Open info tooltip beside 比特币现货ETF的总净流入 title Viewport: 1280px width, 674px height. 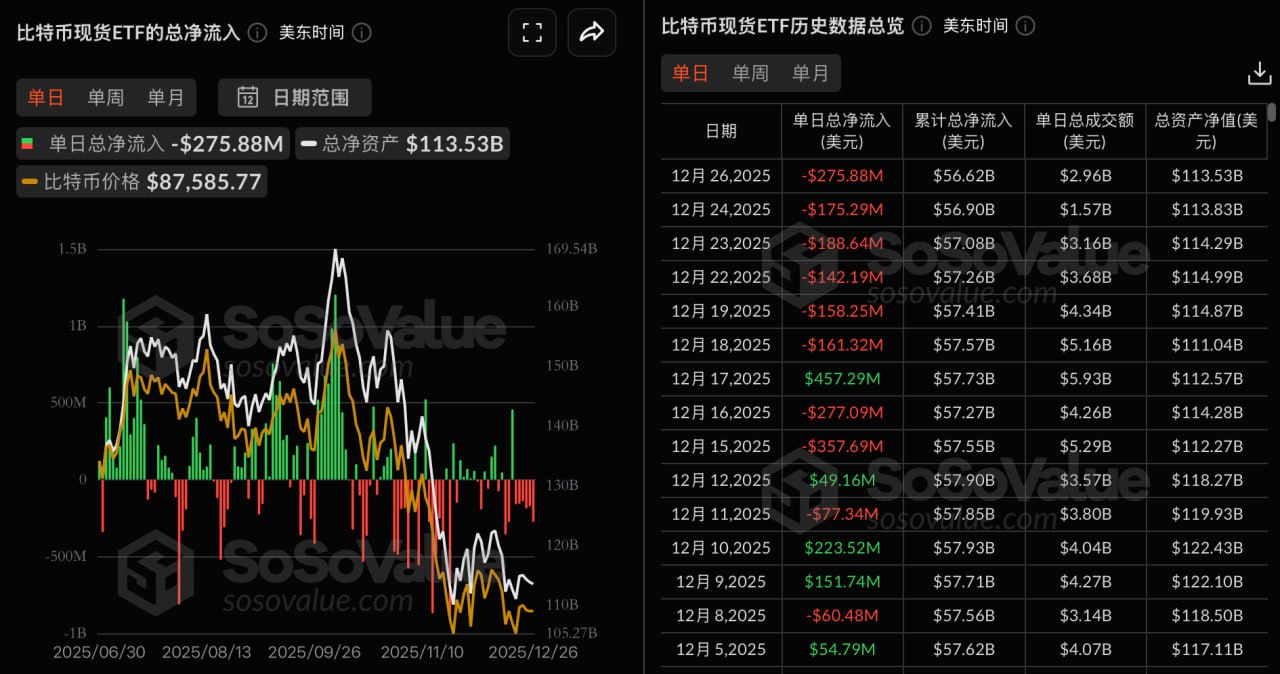point(257,32)
